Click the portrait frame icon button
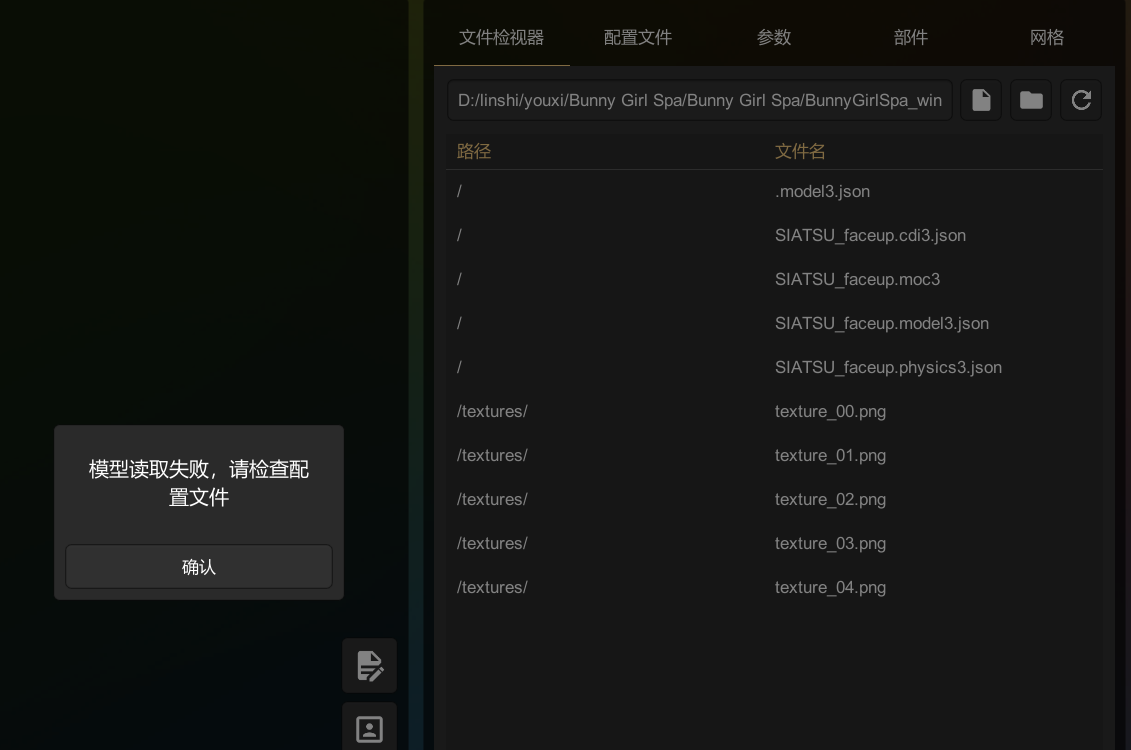This screenshot has width=1131, height=750. (x=370, y=729)
